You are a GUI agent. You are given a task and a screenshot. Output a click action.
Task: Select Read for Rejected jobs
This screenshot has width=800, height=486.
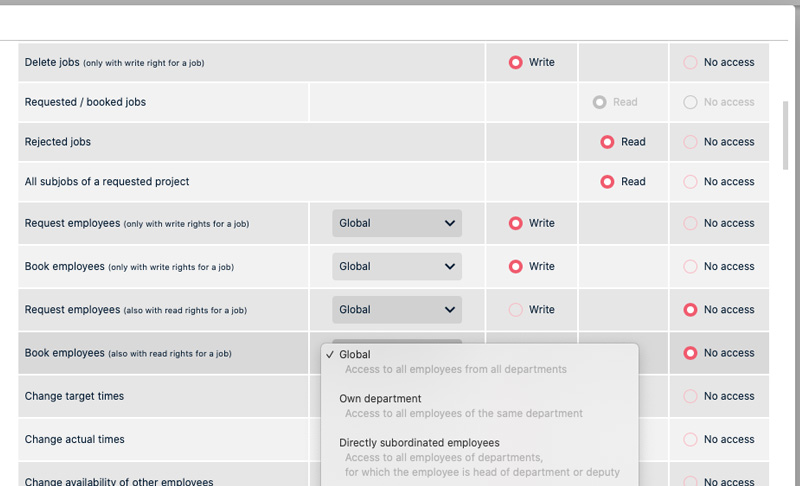[x=607, y=142]
